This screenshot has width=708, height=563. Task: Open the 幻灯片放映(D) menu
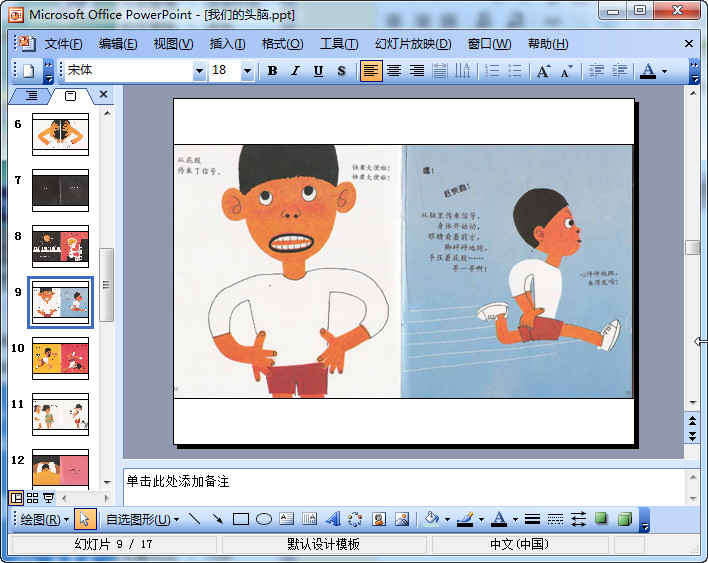(413, 44)
